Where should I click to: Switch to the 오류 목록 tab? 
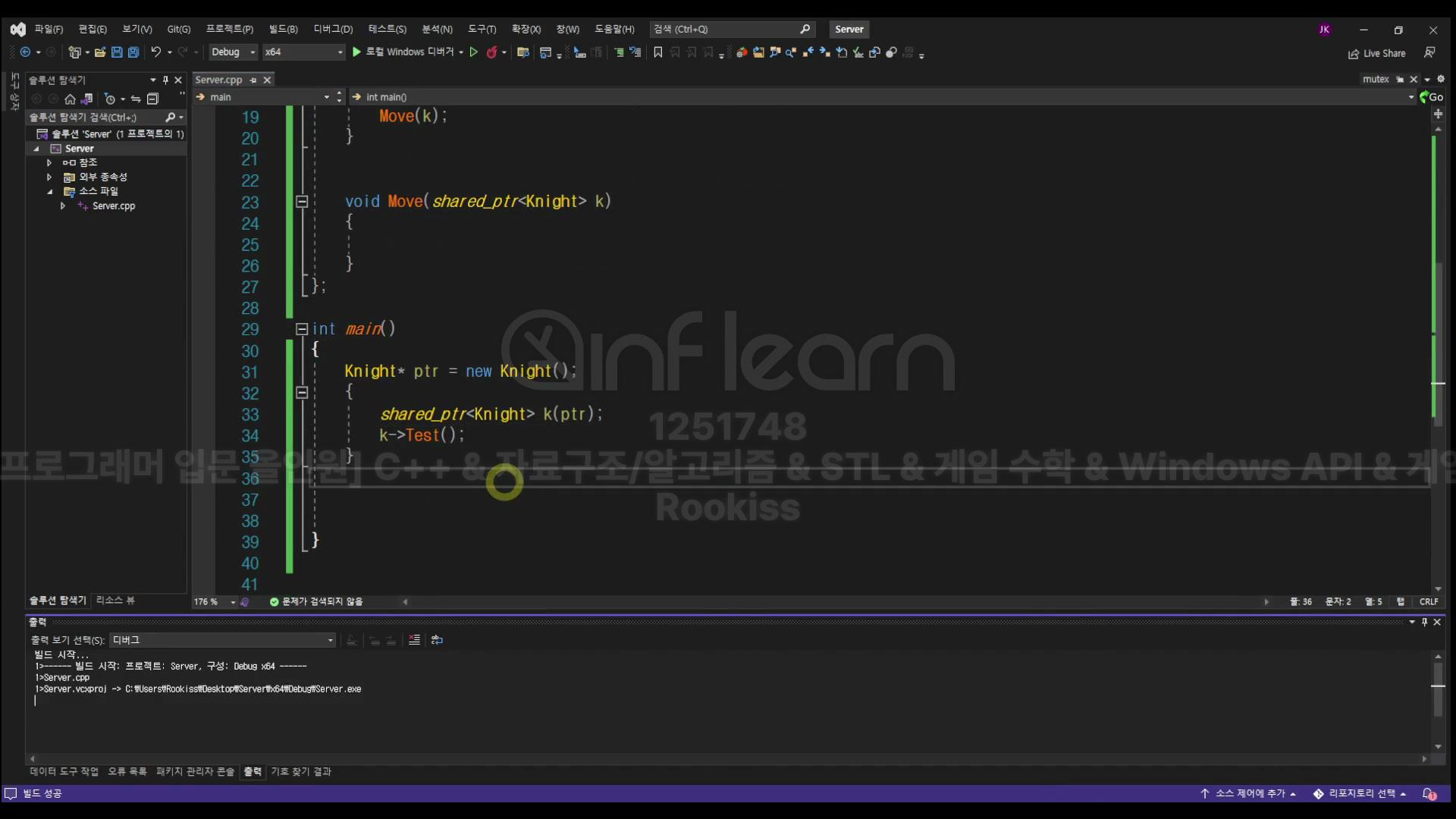[x=127, y=771]
